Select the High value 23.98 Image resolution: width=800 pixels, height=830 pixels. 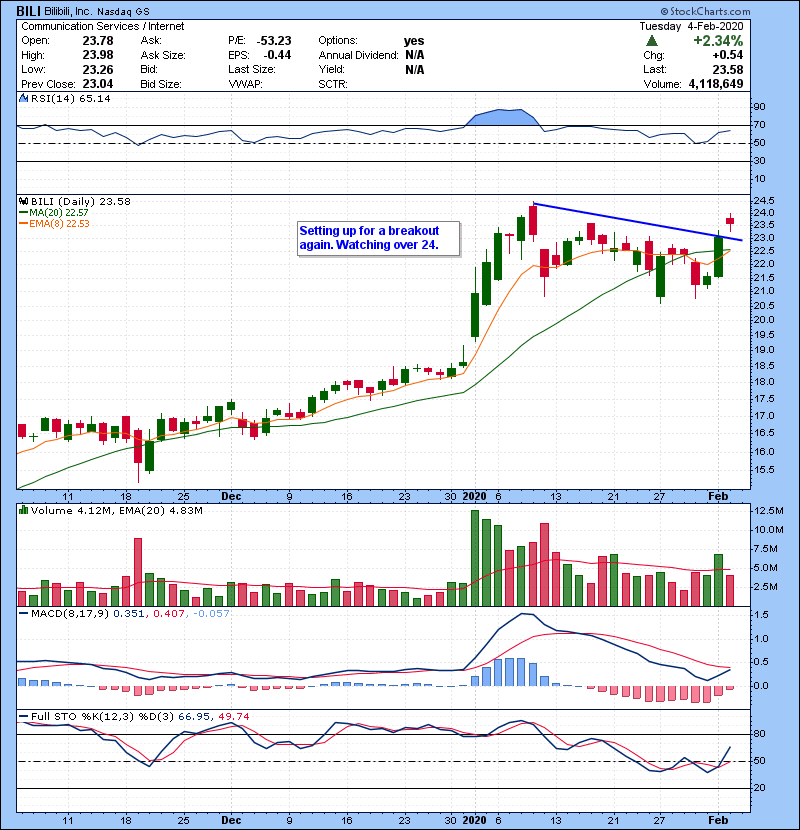(98, 55)
